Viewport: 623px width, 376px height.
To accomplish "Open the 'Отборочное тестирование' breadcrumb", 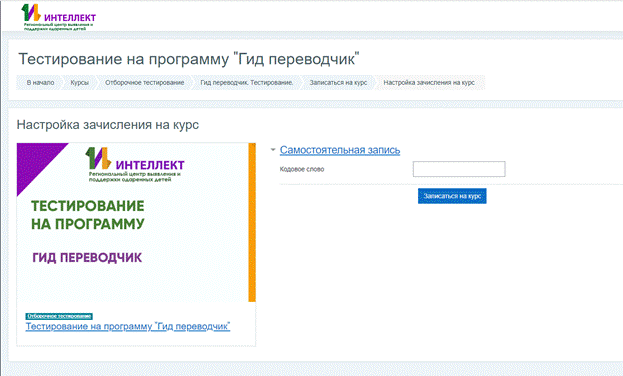I will [x=145, y=83].
